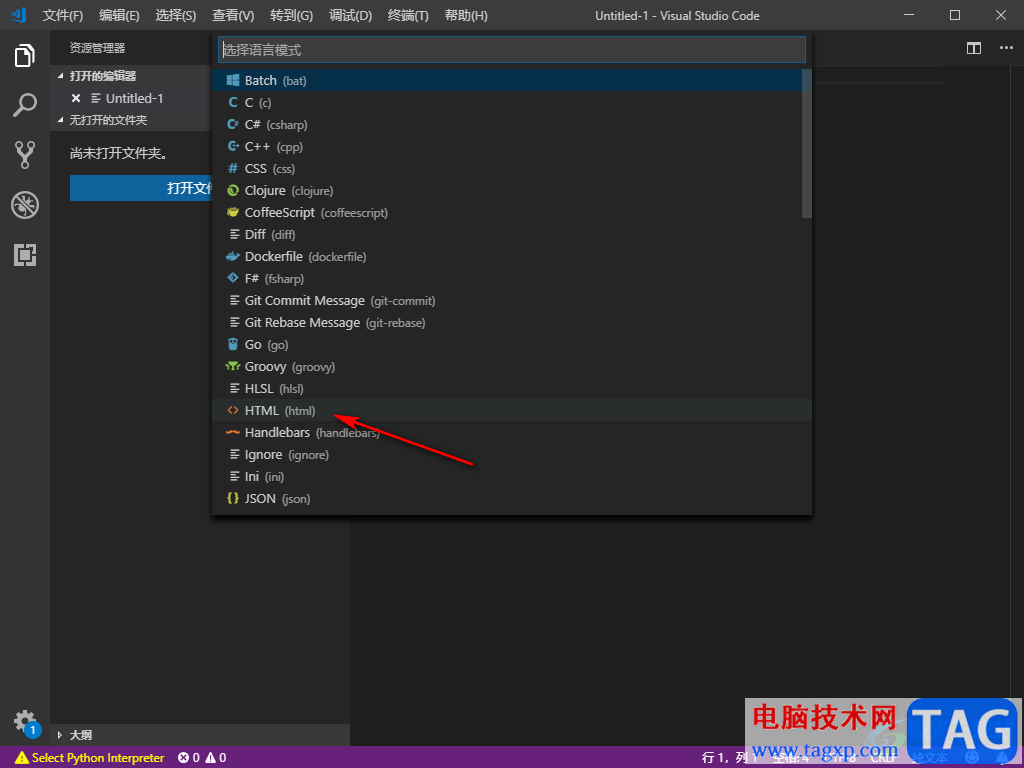Open the 文件(F) menu

point(63,15)
